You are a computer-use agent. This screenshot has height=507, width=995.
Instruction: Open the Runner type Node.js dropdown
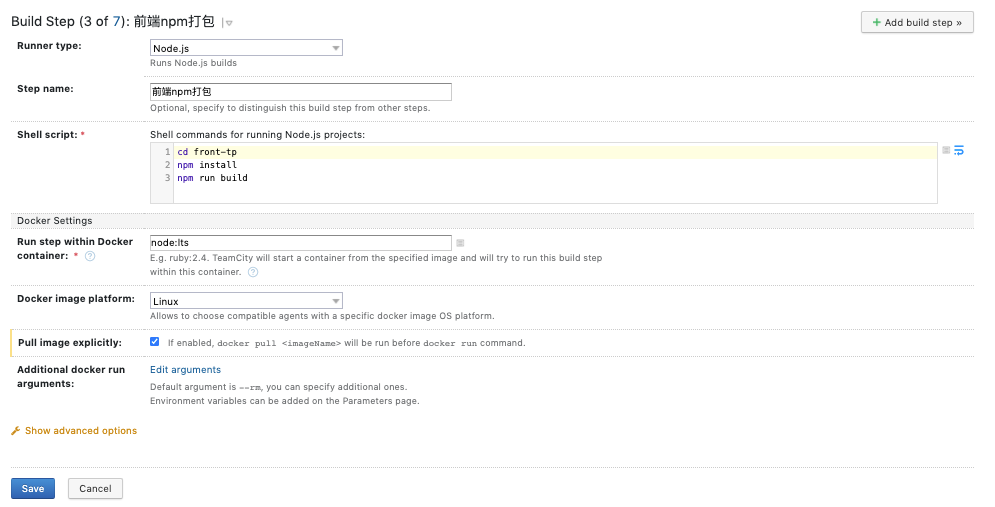(x=246, y=48)
